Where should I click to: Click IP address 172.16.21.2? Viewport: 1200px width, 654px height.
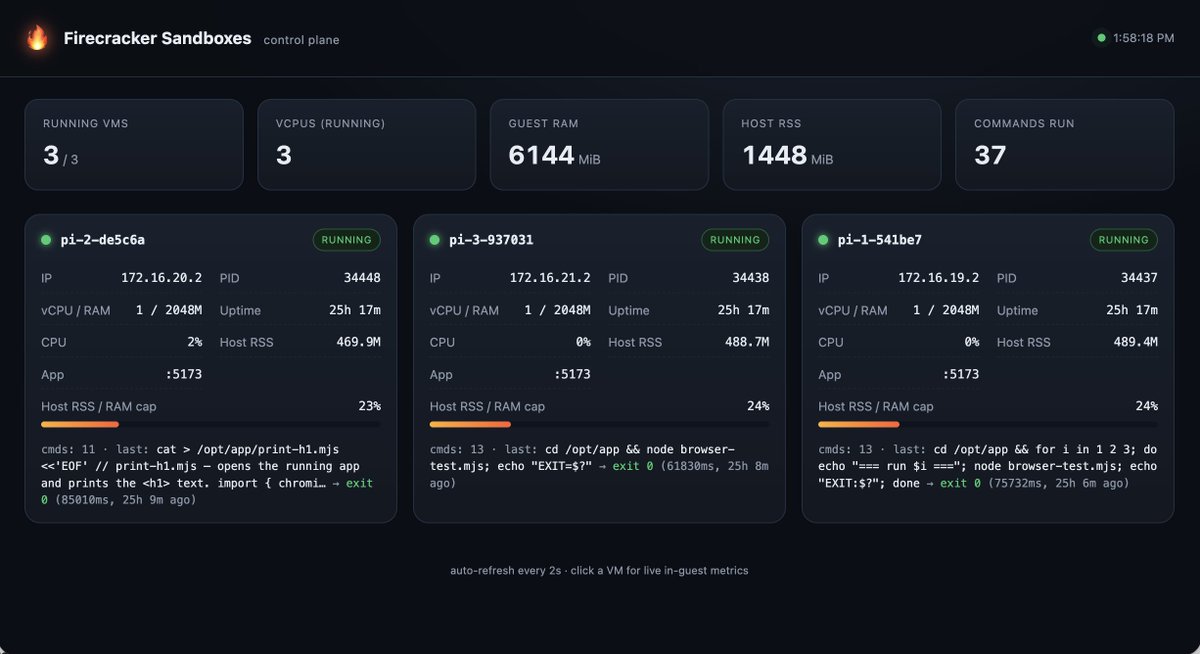550,278
